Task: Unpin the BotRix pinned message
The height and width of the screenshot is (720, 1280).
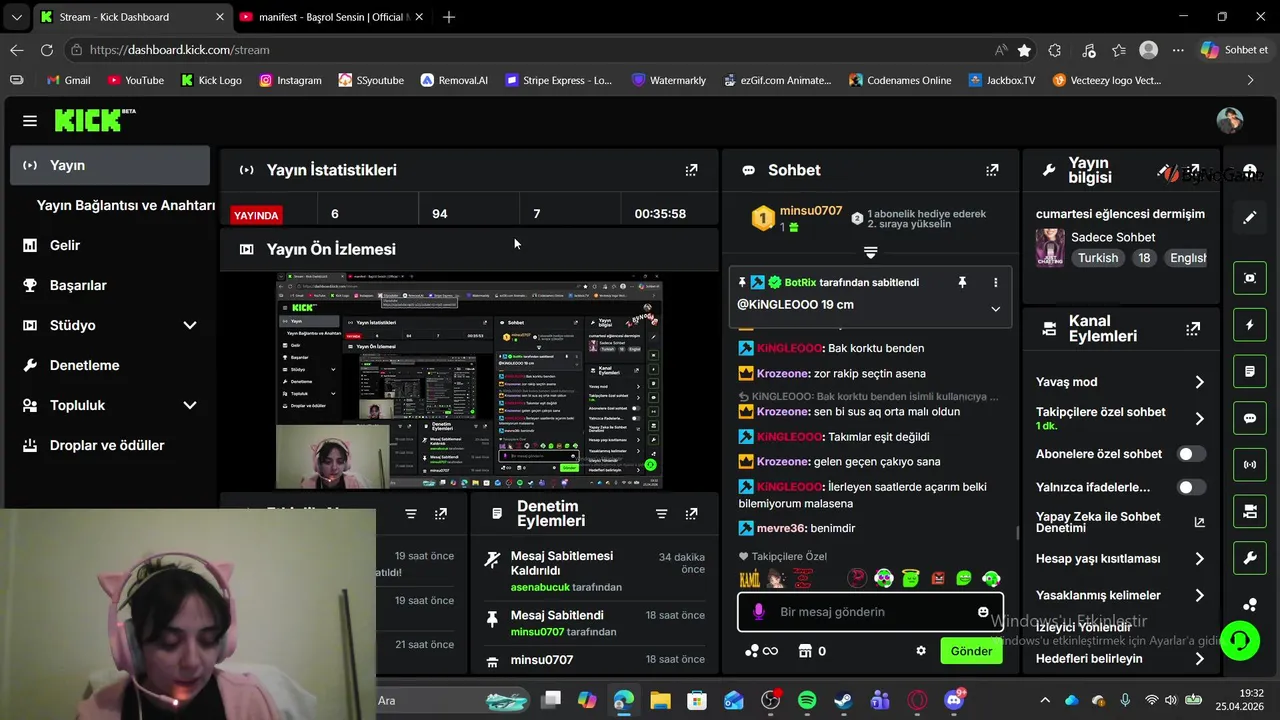Action: pyautogui.click(x=962, y=283)
